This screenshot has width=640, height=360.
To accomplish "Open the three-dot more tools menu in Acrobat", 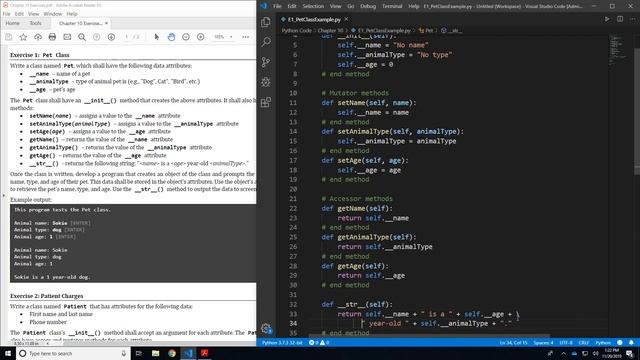I will (x=246, y=37).
